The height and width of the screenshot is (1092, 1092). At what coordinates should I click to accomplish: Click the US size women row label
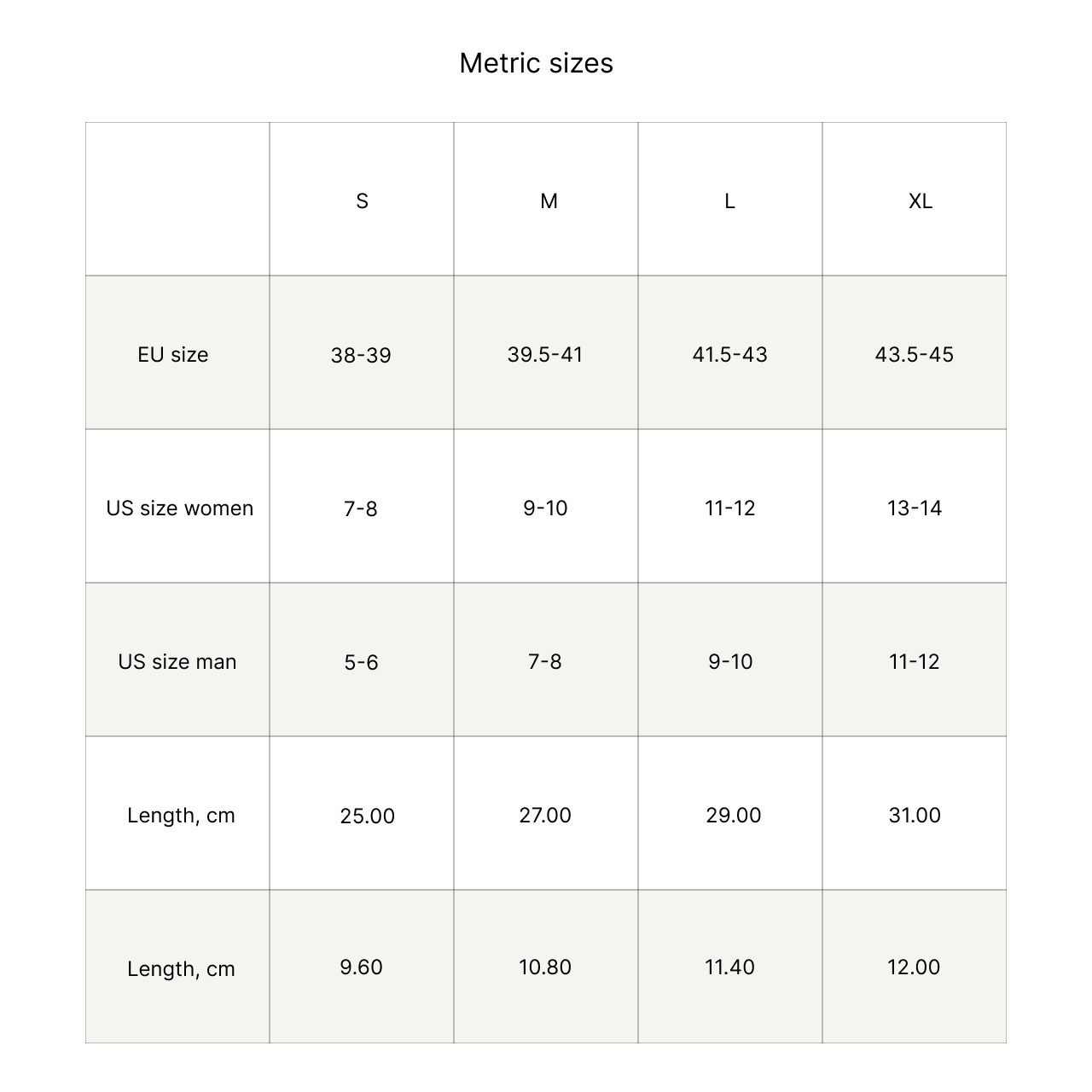click(x=180, y=508)
